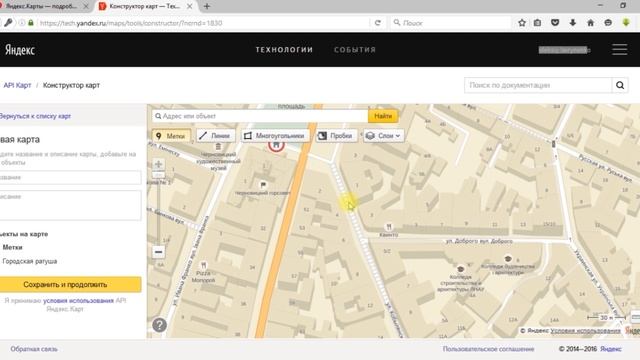Screen dimensions: 640x360
Task: Open условия использования link in sidebar
Action: [x=78, y=301]
